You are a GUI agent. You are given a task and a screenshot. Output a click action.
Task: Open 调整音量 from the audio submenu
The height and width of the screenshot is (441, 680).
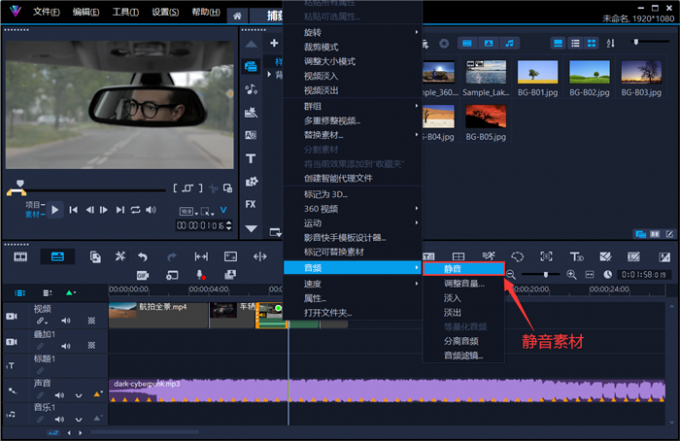(464, 284)
